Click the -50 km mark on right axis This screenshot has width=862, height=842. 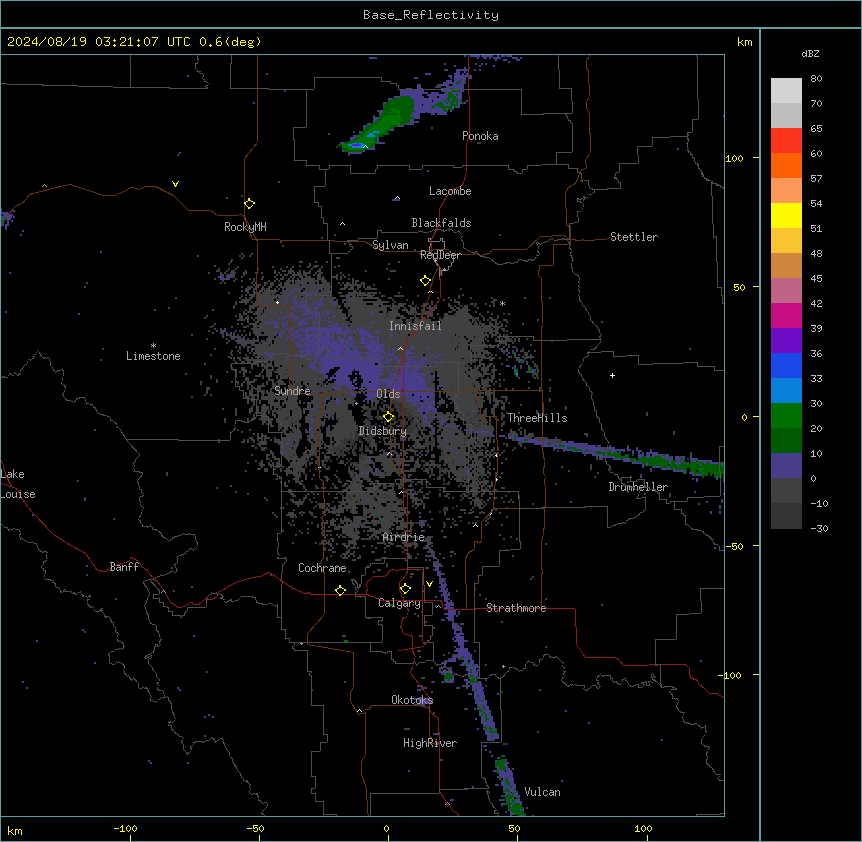pyautogui.click(x=734, y=546)
